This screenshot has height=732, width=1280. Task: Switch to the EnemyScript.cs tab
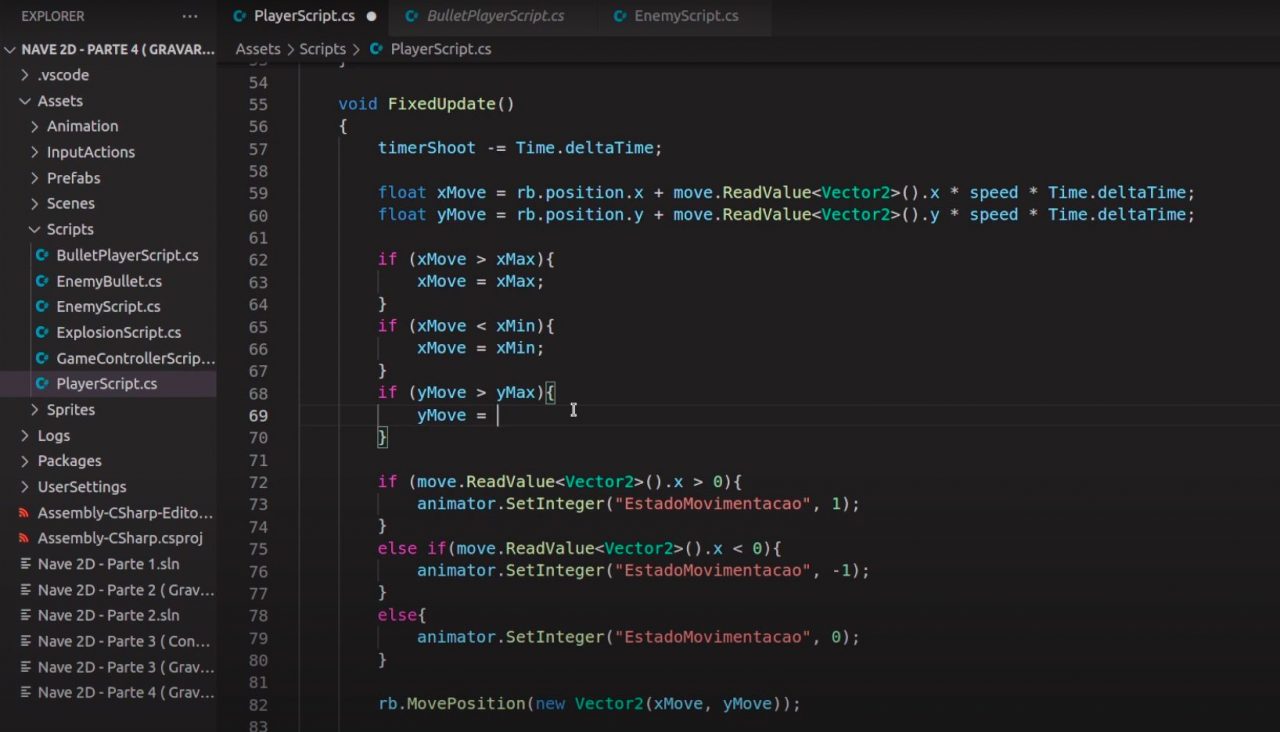pyautogui.click(x=686, y=16)
